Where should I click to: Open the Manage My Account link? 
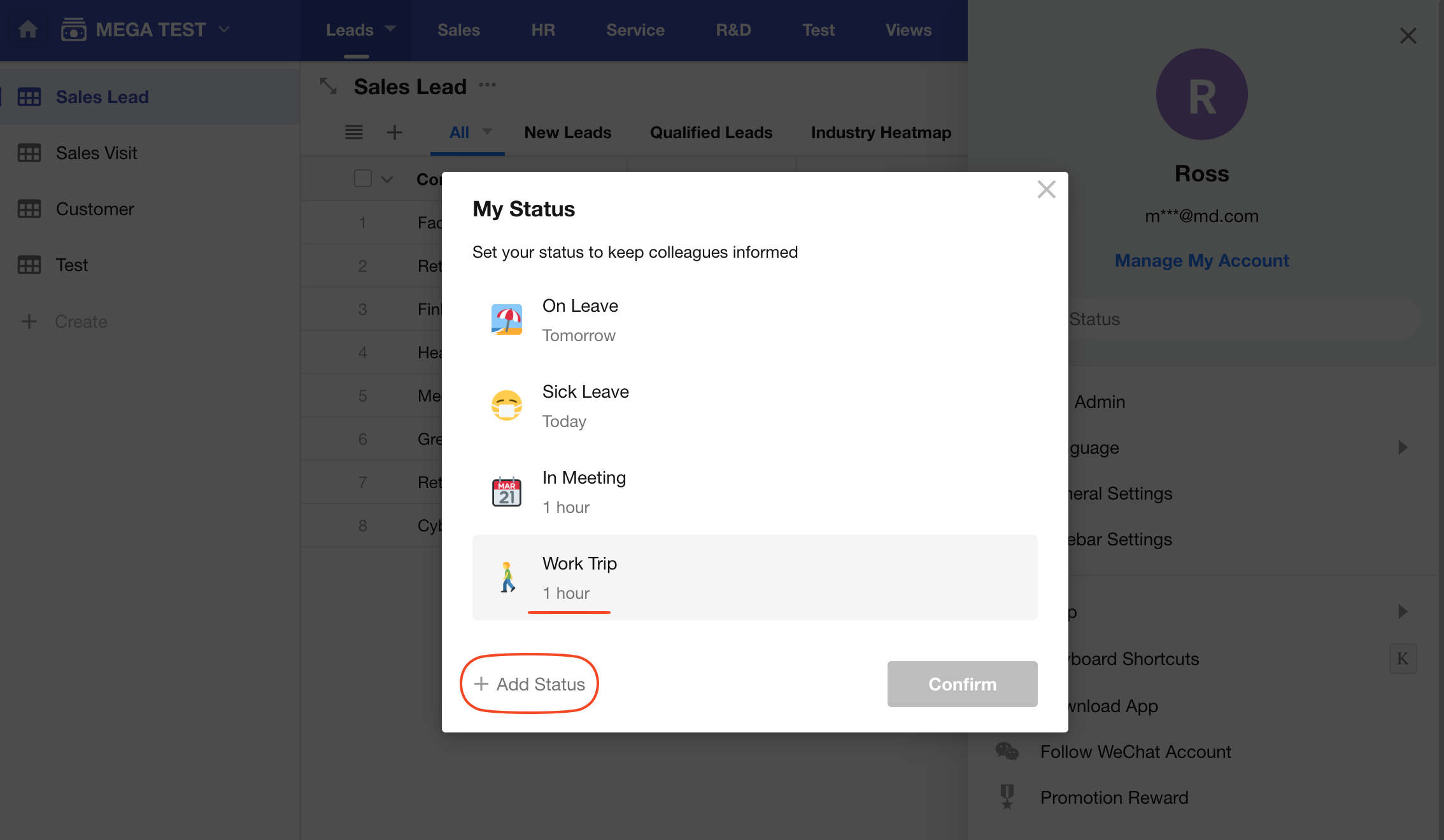[1201, 260]
